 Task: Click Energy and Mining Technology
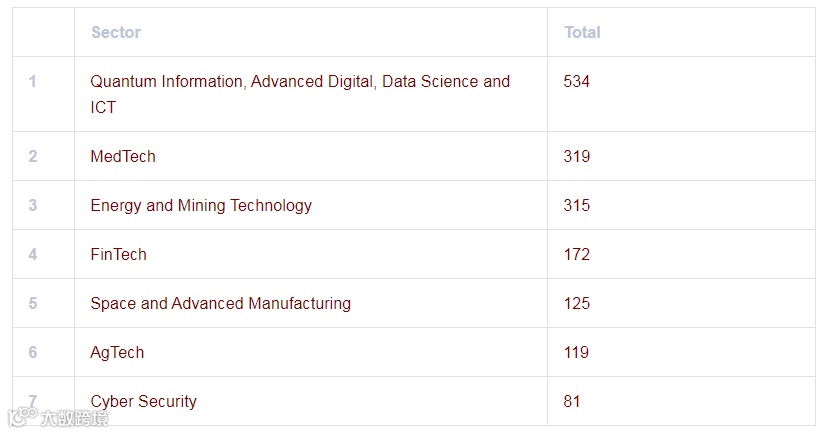[201, 205]
